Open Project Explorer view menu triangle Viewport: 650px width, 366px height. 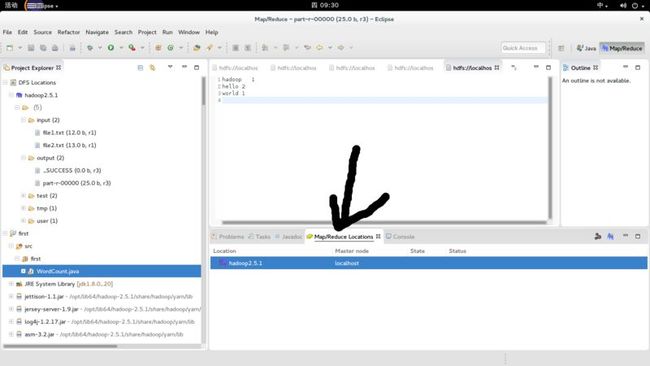coord(170,67)
